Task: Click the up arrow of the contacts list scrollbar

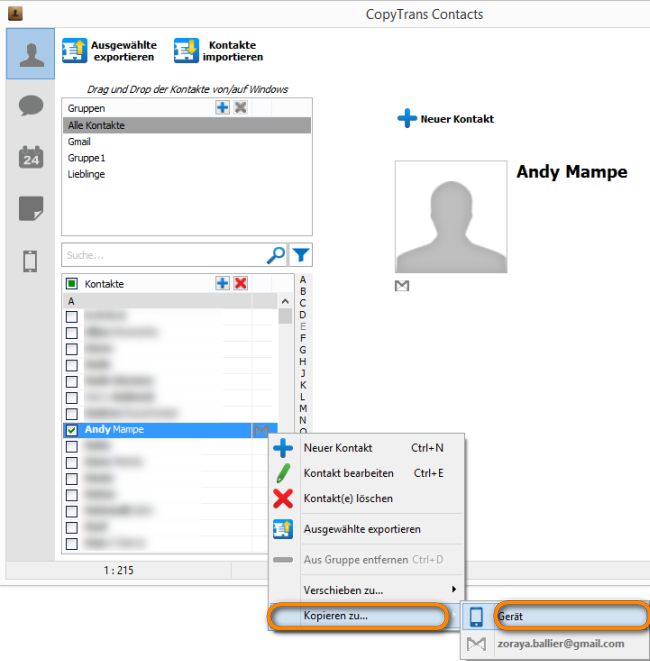Action: pos(285,301)
